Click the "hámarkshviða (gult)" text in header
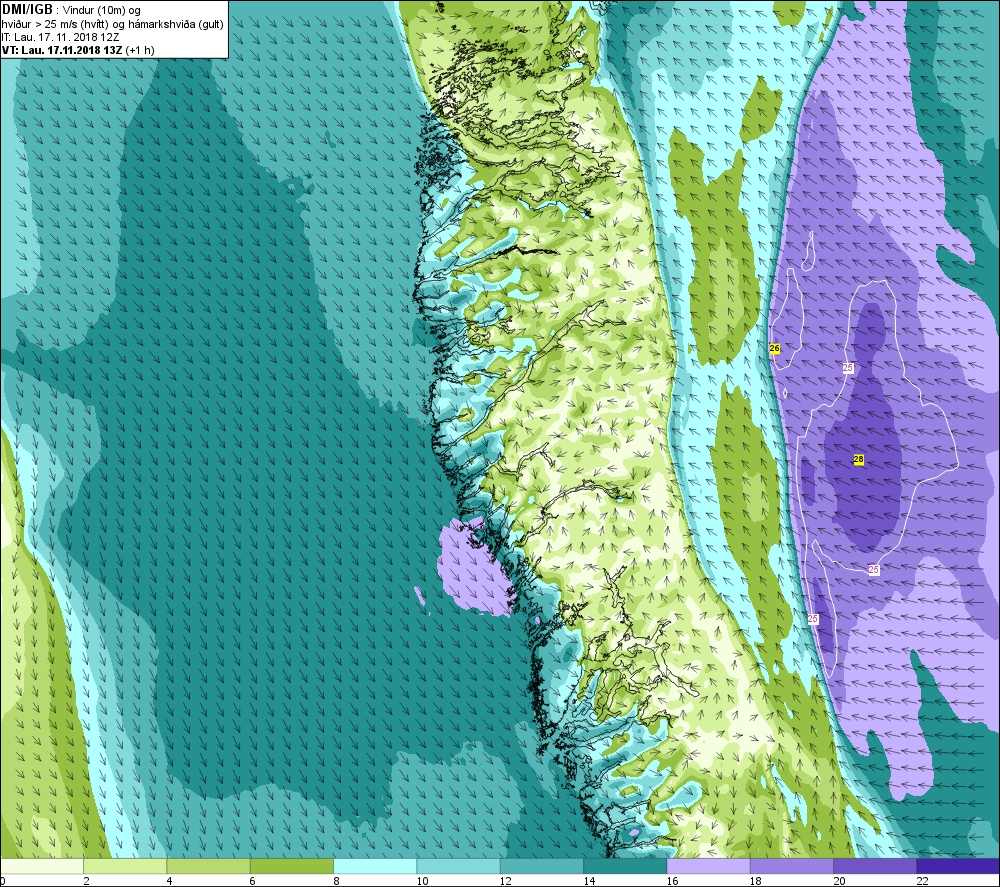This screenshot has width=1000, height=887. point(178,24)
